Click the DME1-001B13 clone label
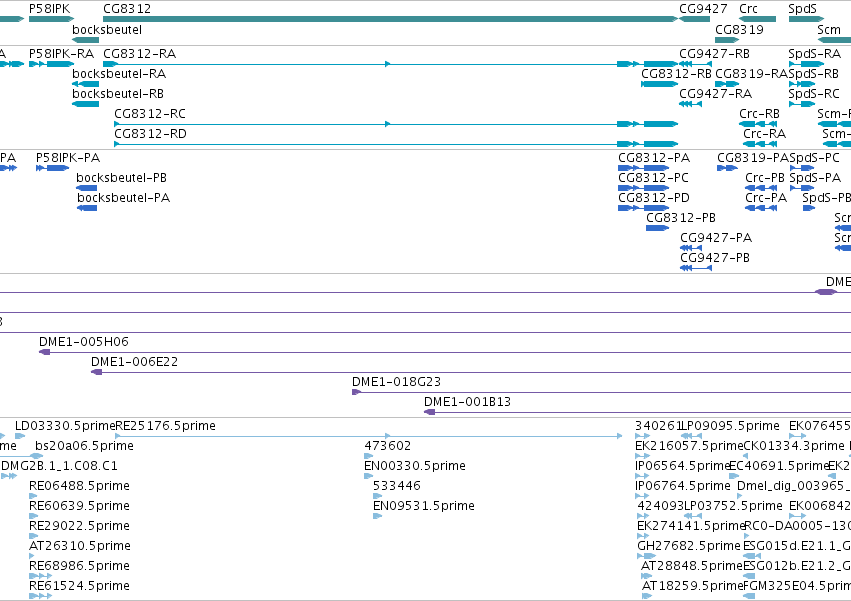This screenshot has width=851, height=601. coord(467,402)
